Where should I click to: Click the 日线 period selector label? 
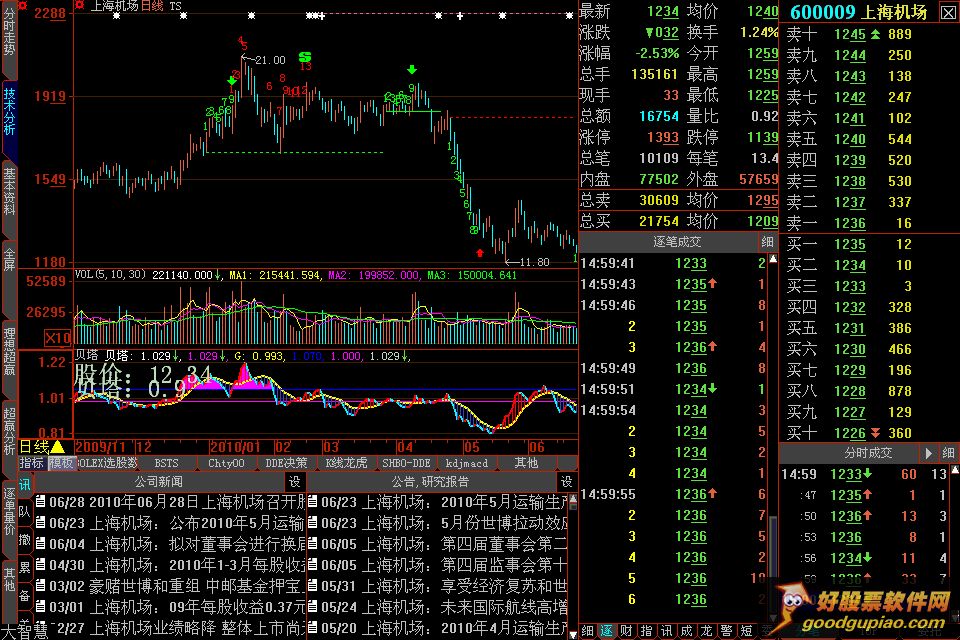[x=20, y=447]
